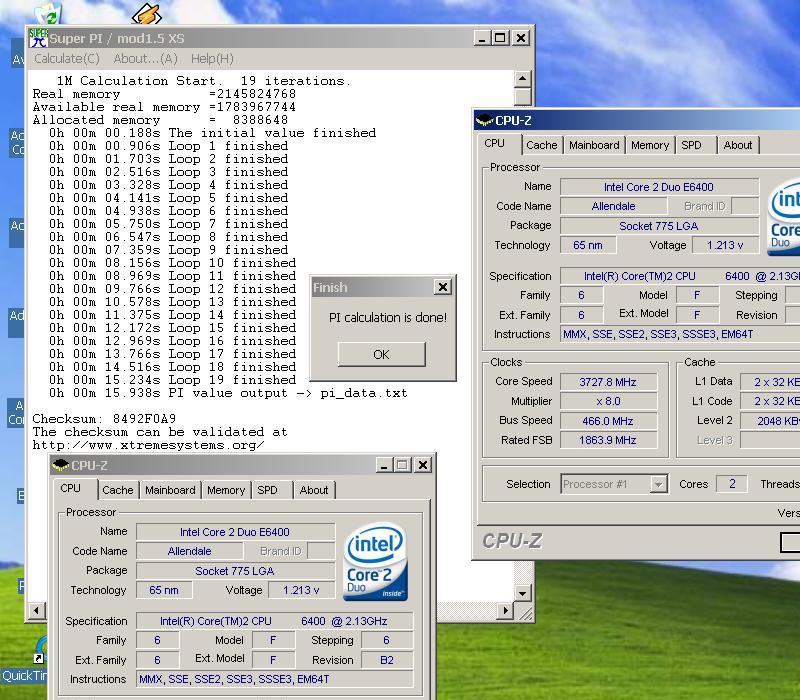Click the "Real memory =2145824768" line
The image size is (800, 700).
(164, 94)
